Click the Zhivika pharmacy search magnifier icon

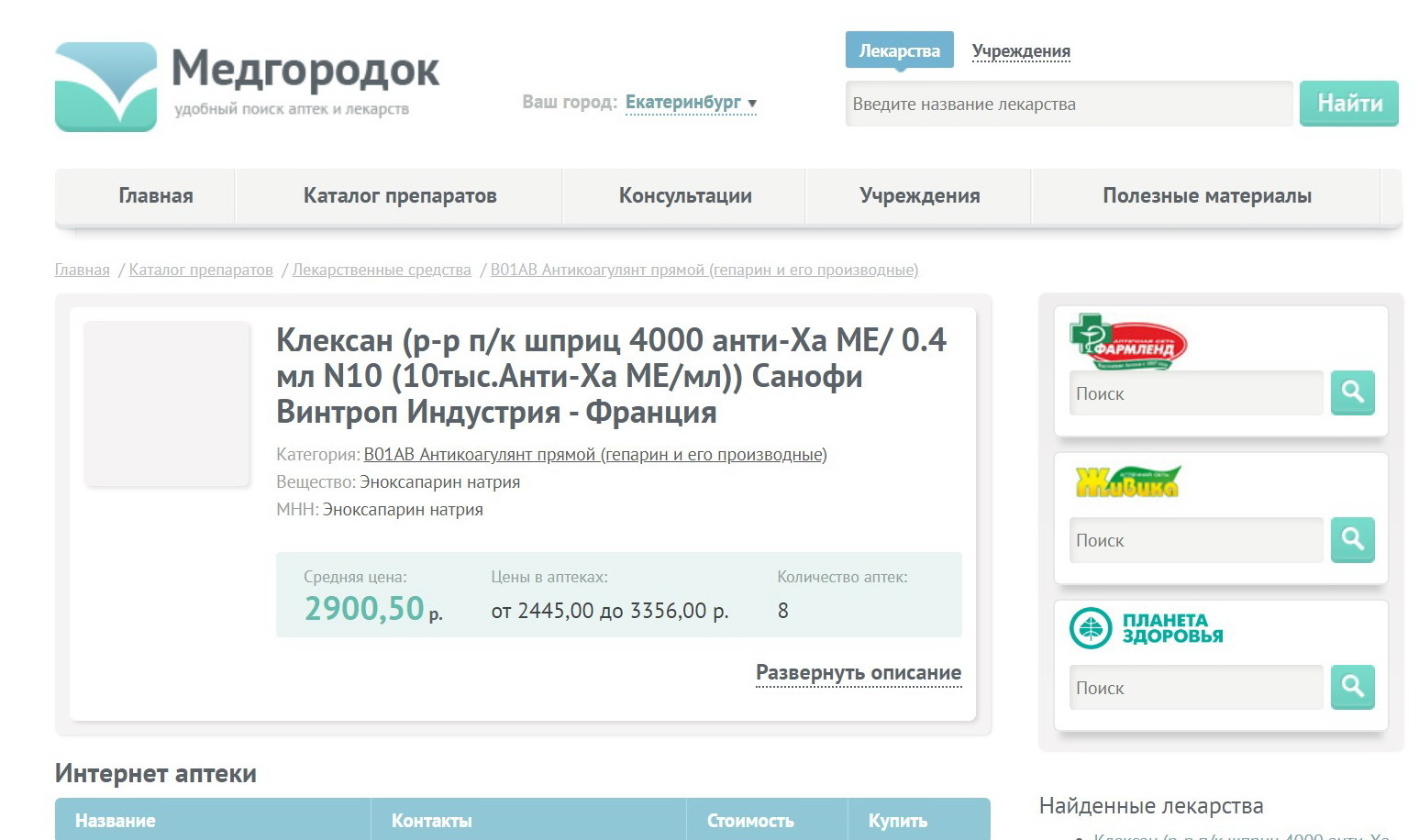[1352, 540]
